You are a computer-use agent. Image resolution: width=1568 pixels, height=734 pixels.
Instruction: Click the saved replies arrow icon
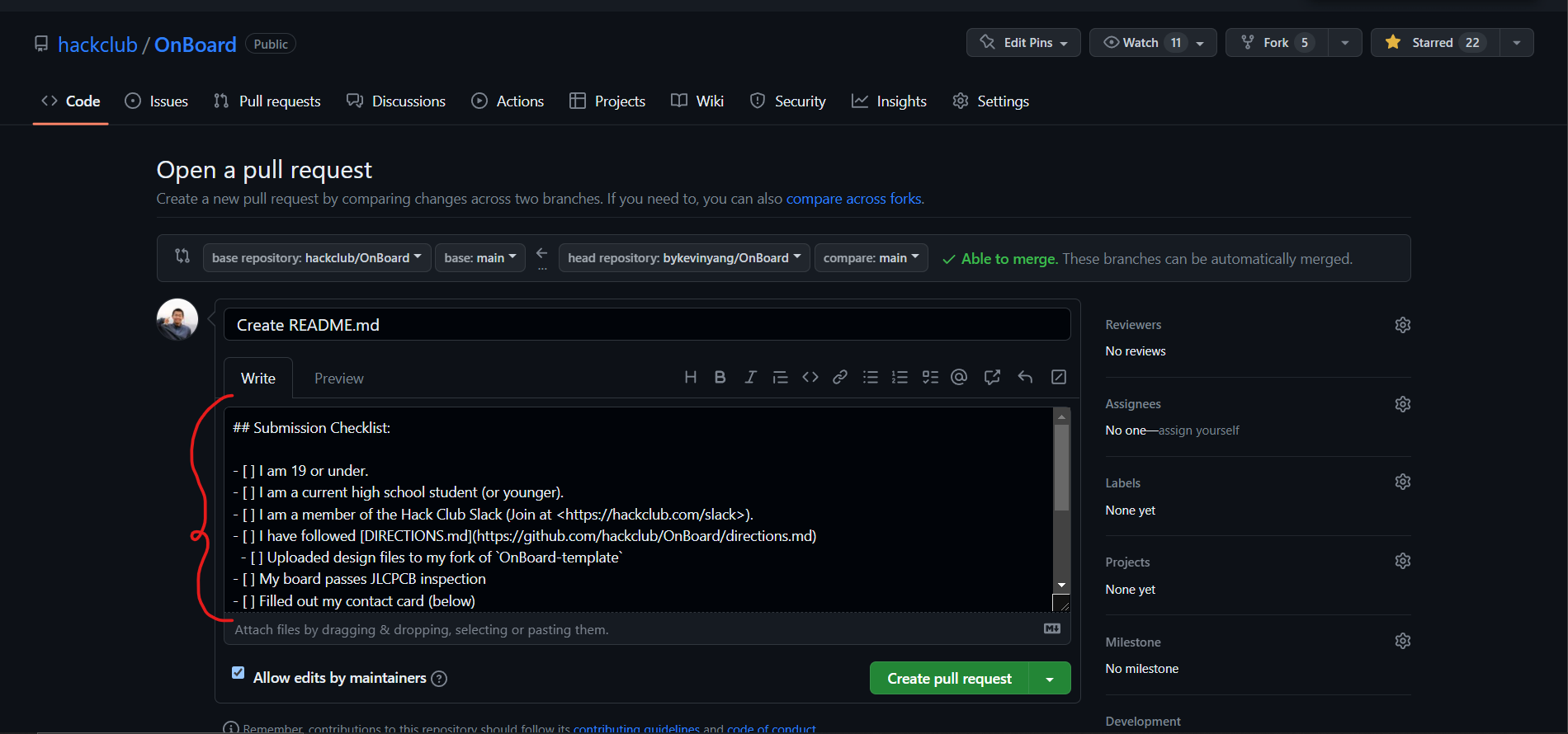(x=1025, y=377)
